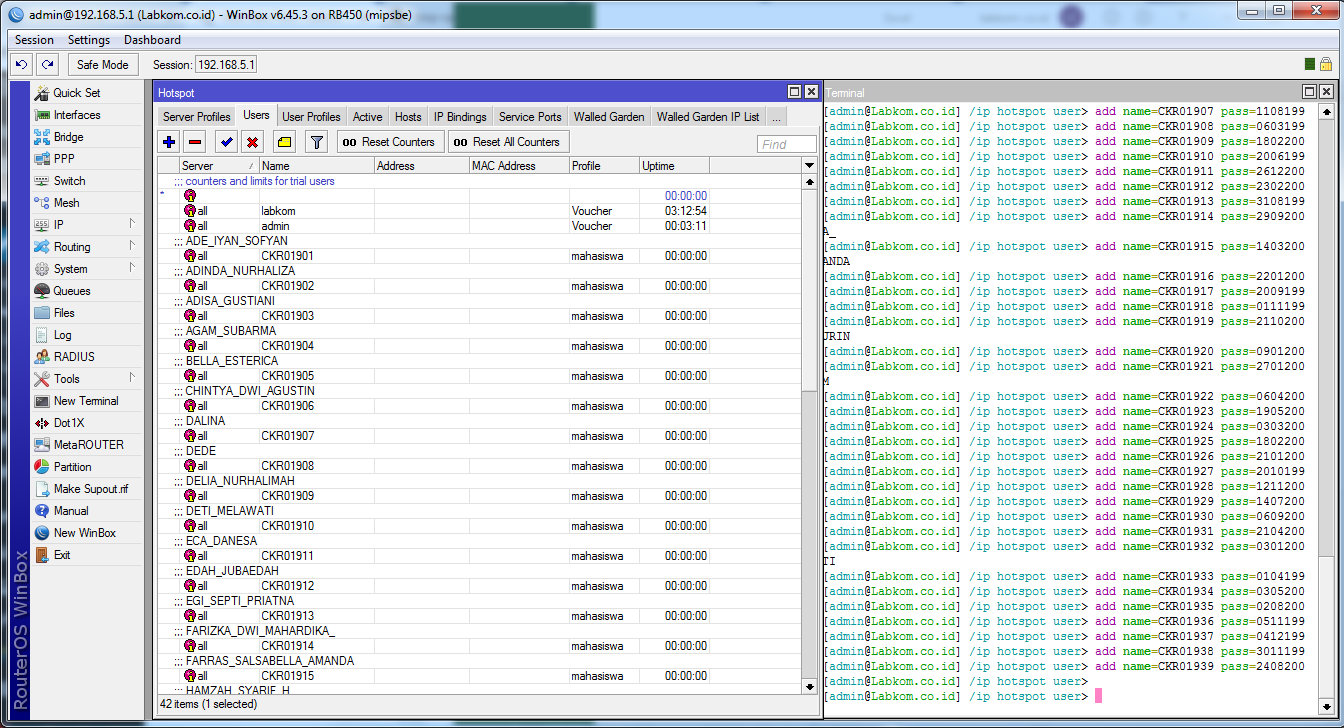Switch to the Service Ports tab
This screenshot has height=728, width=1344.
pos(530,117)
